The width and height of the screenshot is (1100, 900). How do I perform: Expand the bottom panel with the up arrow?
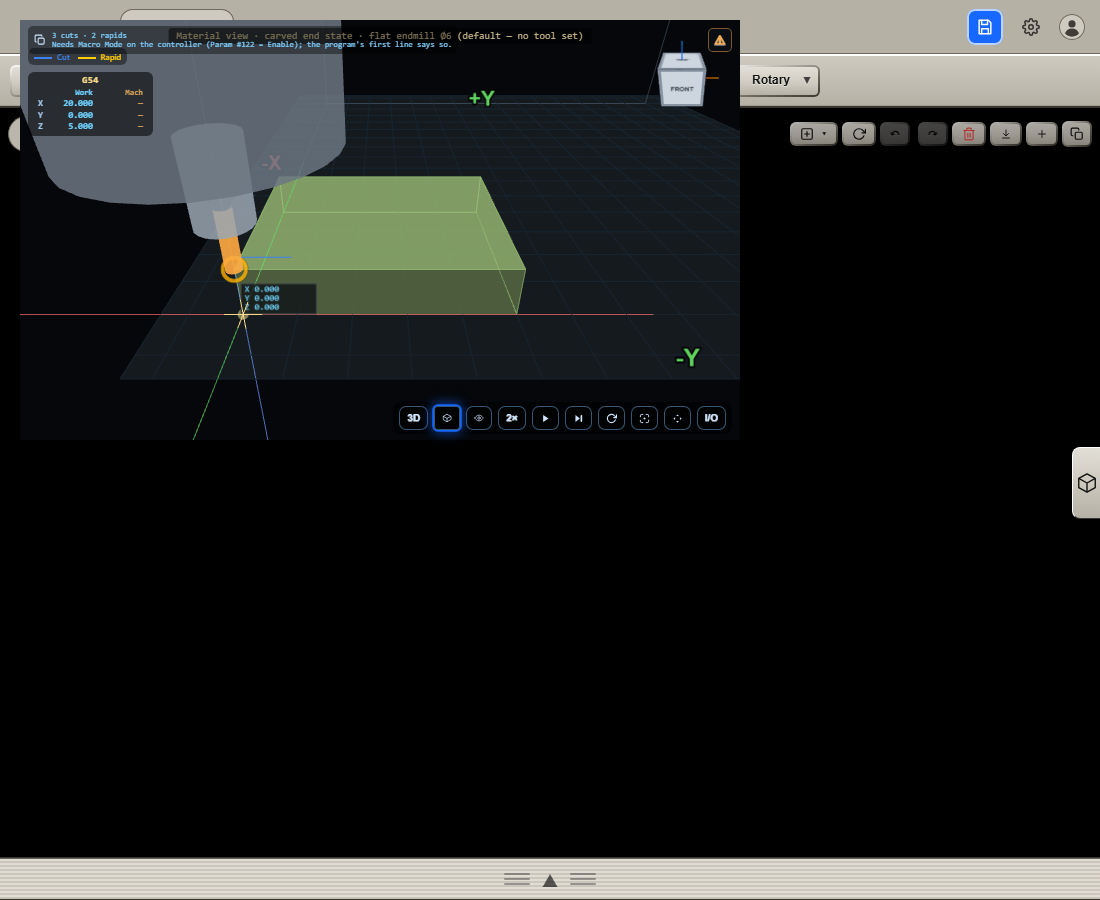[550, 880]
